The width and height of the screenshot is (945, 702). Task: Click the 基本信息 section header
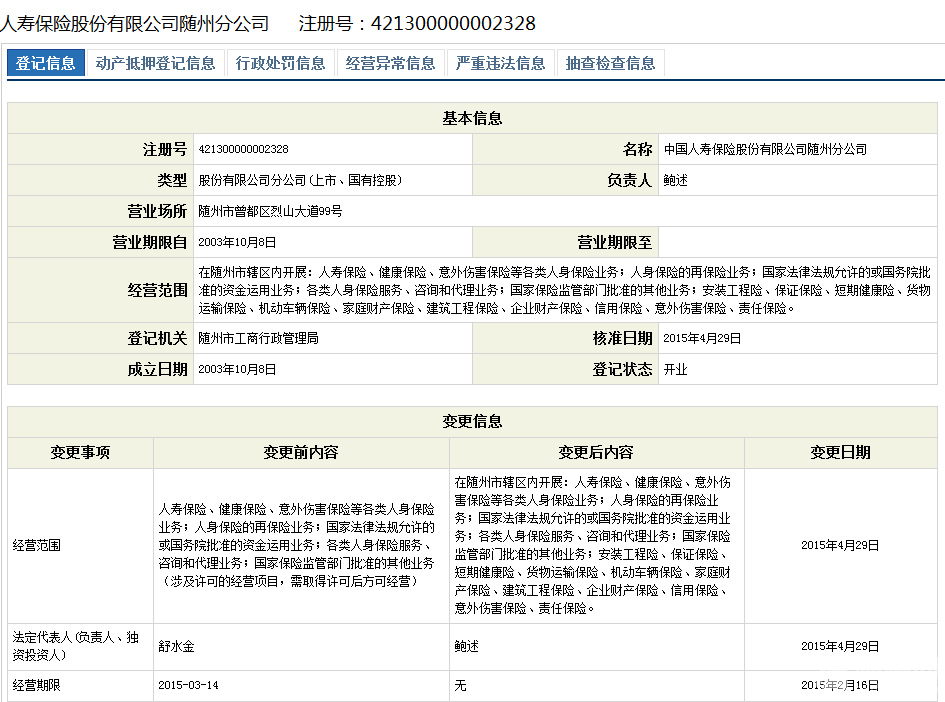click(x=472, y=118)
